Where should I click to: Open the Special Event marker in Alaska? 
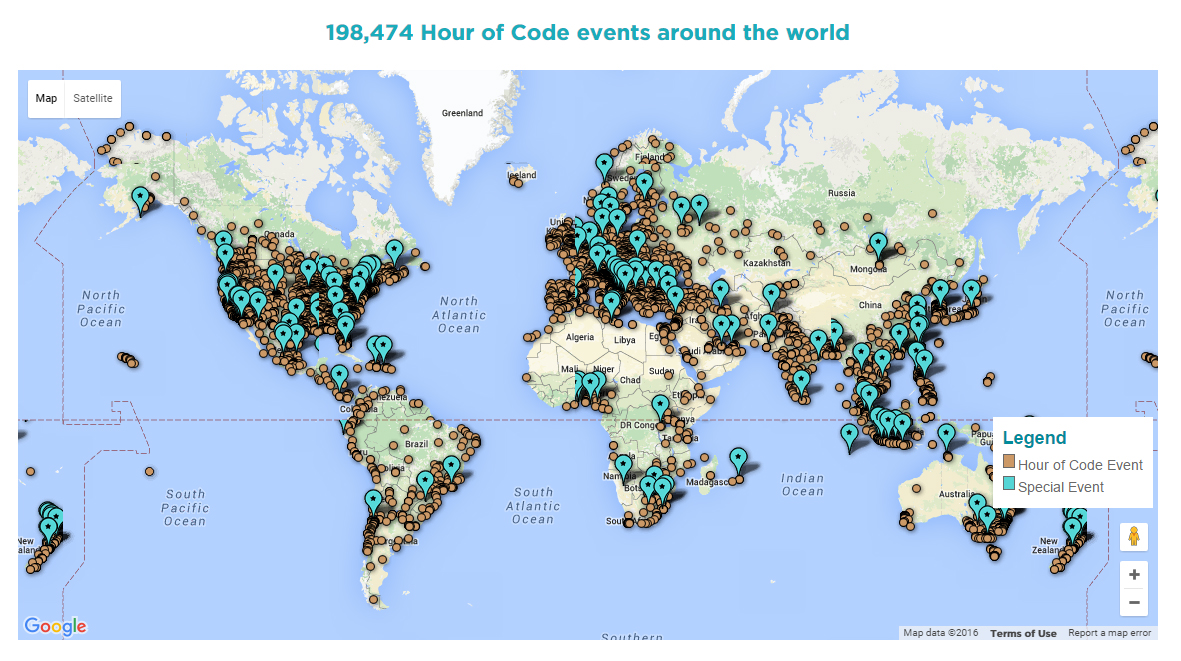(x=141, y=199)
